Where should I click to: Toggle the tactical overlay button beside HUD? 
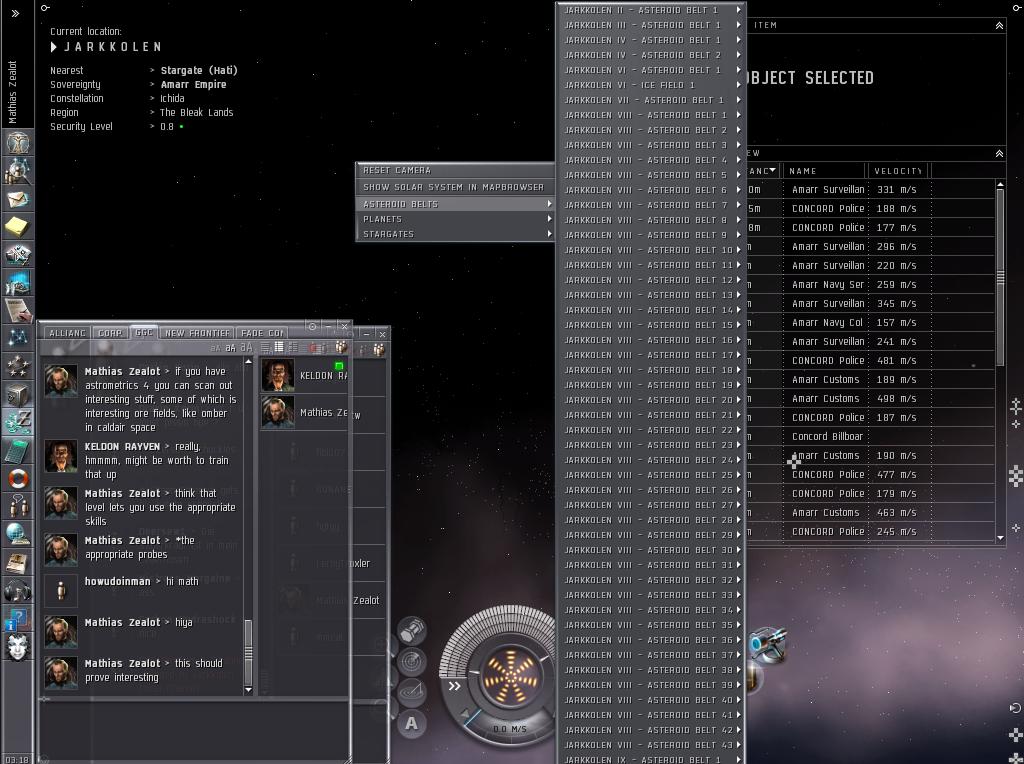tap(412, 692)
